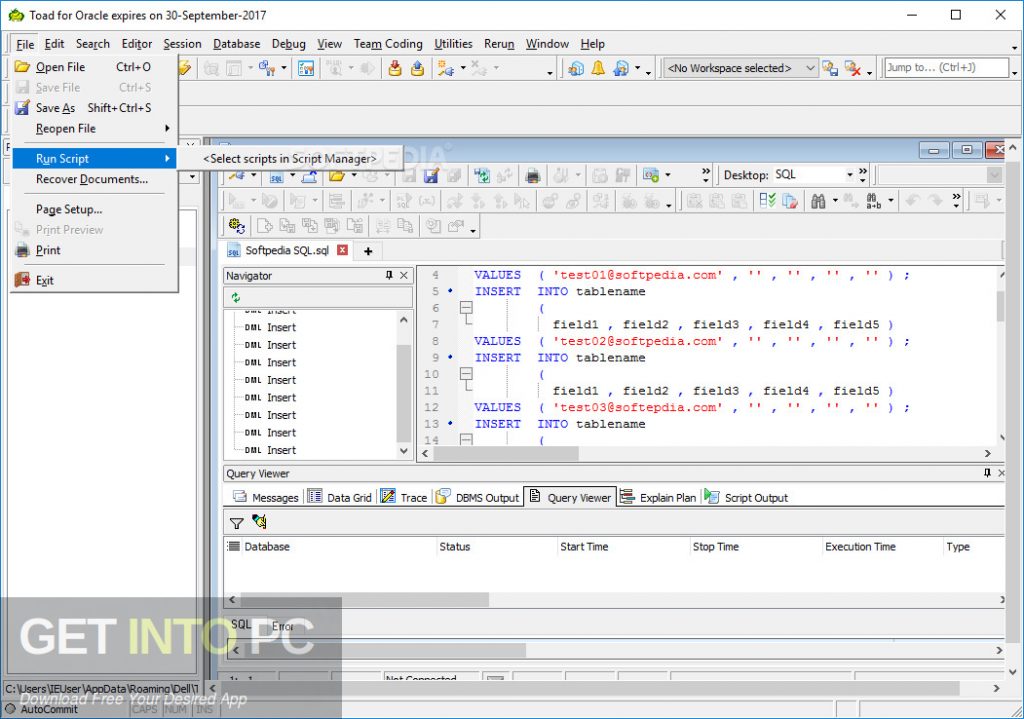The height and width of the screenshot is (719, 1024).
Task: Switch to the Explain Plan tab
Action: 658,498
